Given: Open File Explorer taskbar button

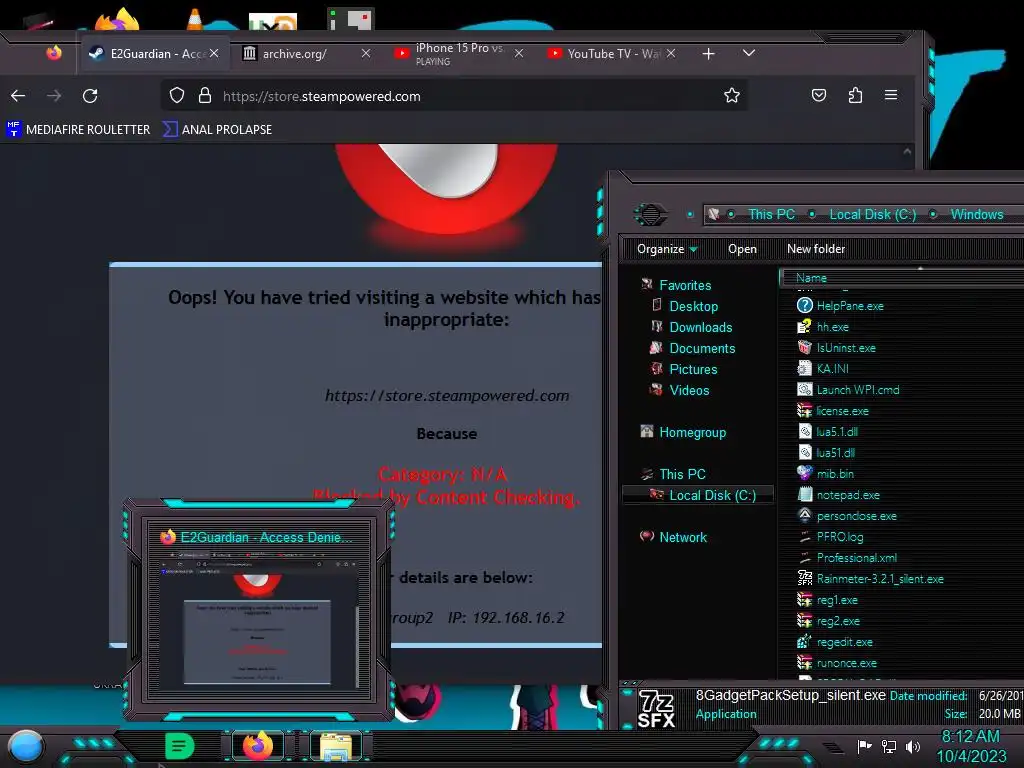Looking at the screenshot, I should click(336, 747).
